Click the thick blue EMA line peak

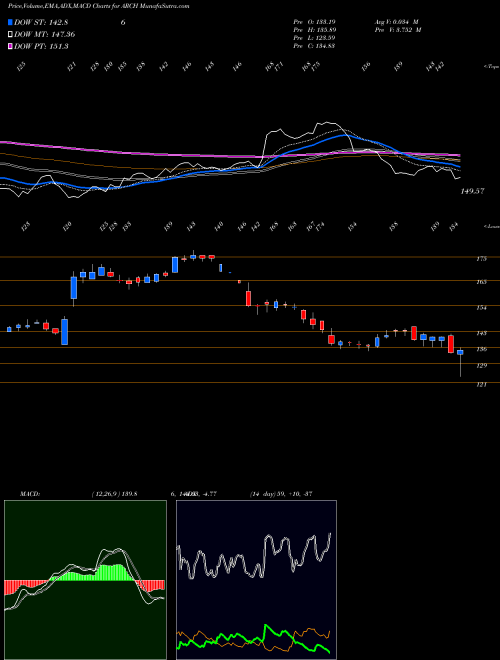(344, 135)
